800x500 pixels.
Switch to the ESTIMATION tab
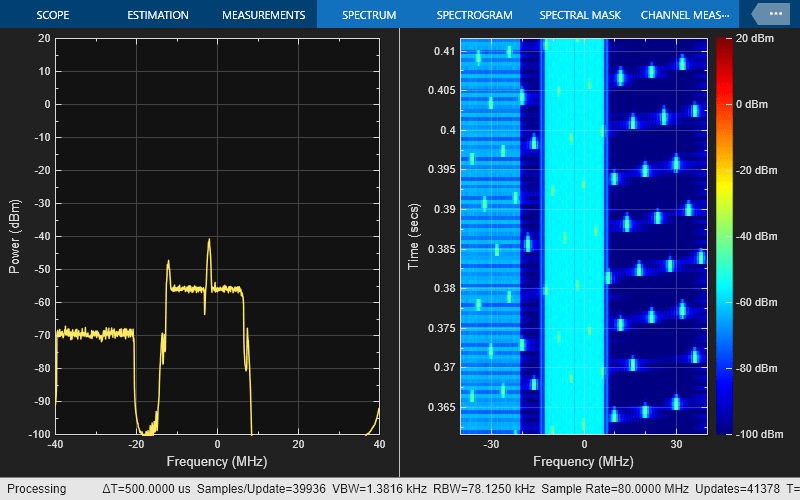157,15
